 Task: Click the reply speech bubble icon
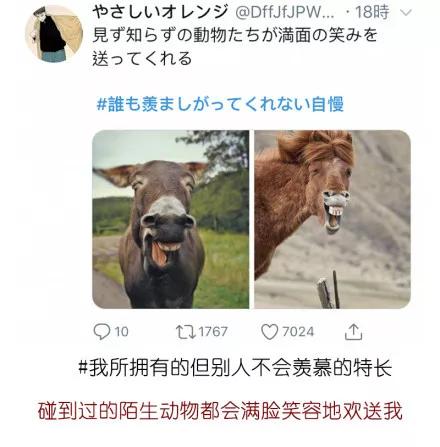[102, 332]
